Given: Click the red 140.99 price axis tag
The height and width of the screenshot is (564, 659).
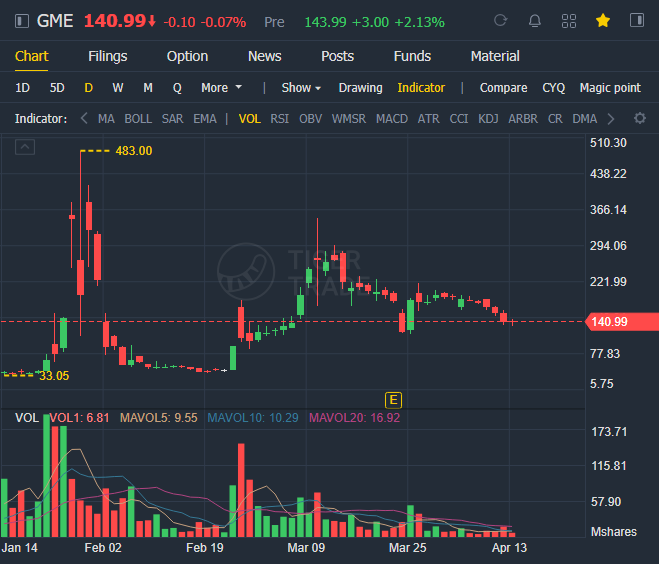Looking at the screenshot, I should pyautogui.click(x=622, y=322).
